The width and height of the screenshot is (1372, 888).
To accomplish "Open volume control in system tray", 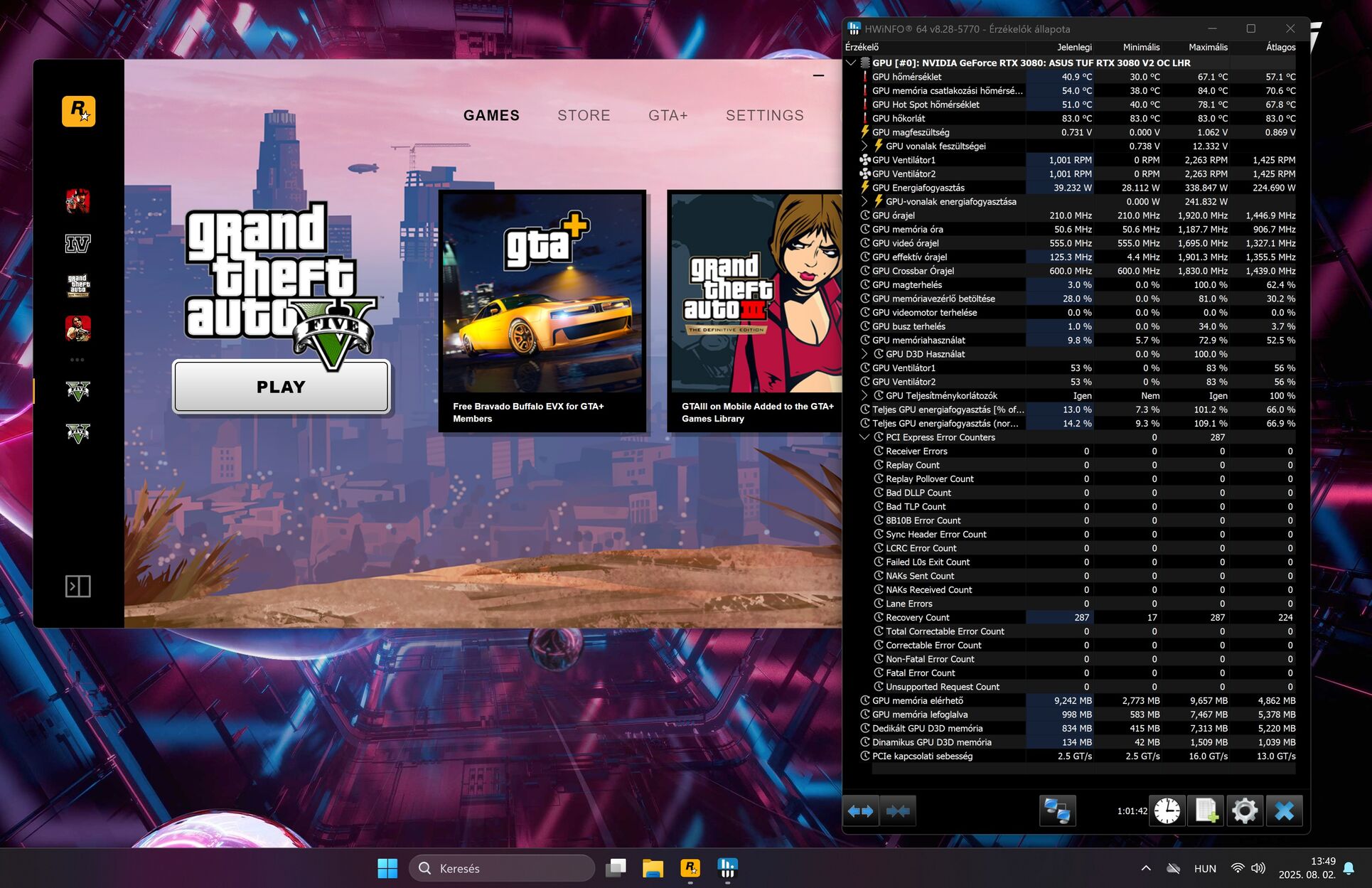I will click(x=1258, y=868).
